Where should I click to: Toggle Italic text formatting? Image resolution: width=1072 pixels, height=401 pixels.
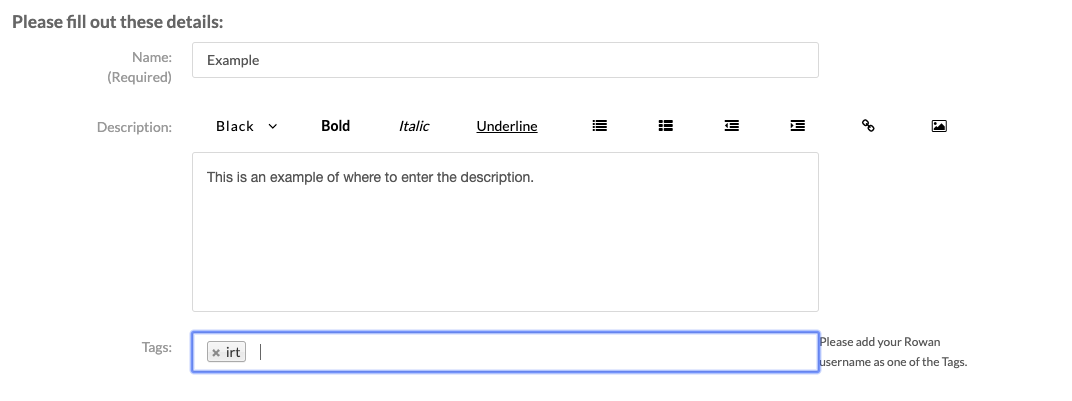click(x=414, y=126)
